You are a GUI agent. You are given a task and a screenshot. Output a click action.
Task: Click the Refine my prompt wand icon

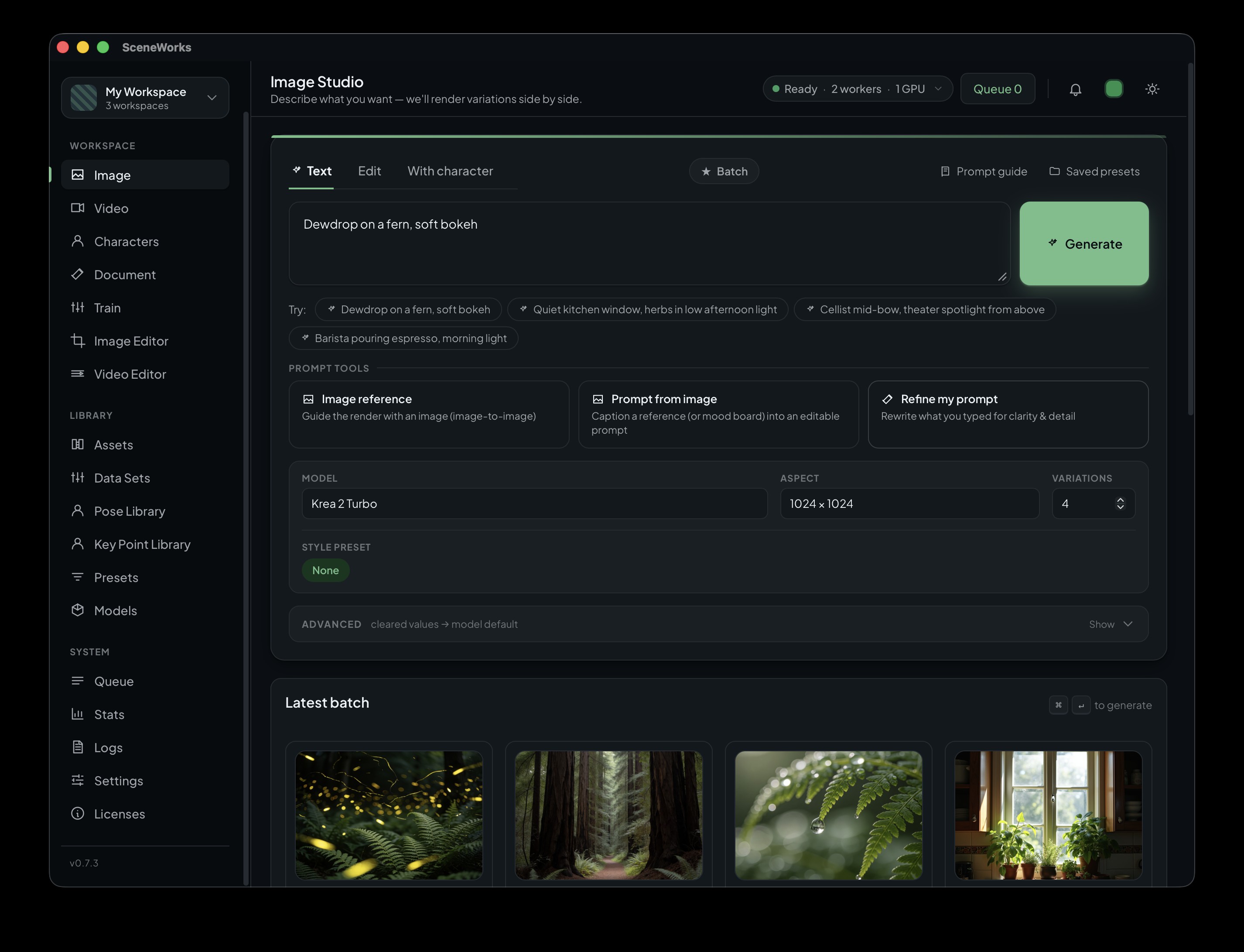coord(887,400)
